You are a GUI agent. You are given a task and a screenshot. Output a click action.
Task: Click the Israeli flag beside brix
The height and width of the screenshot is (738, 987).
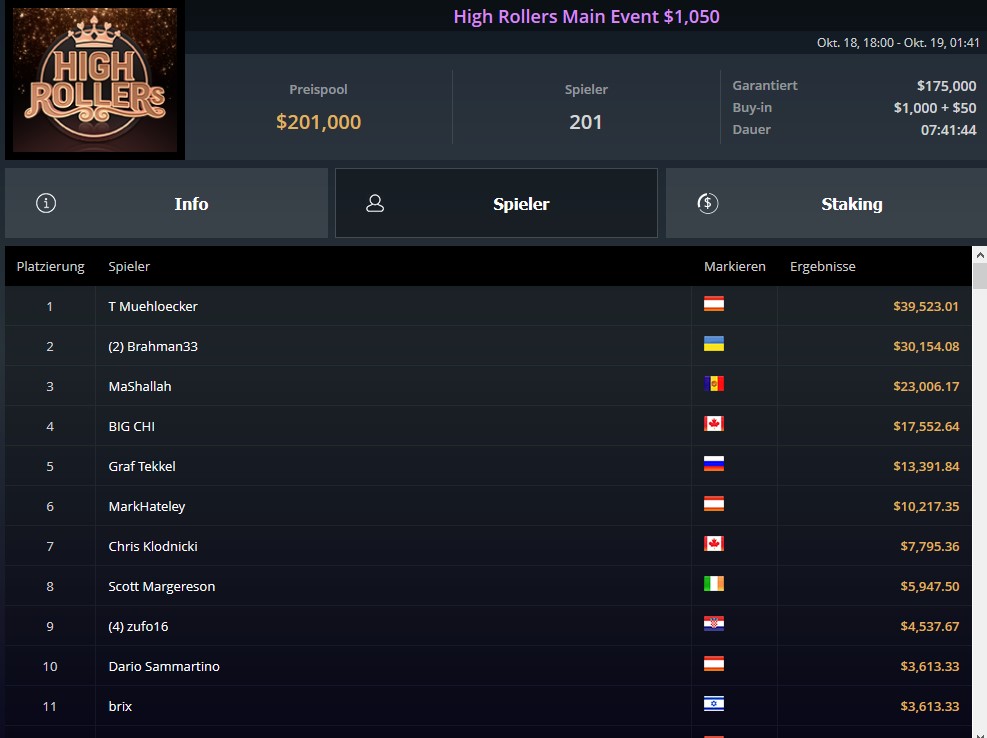coord(714,704)
